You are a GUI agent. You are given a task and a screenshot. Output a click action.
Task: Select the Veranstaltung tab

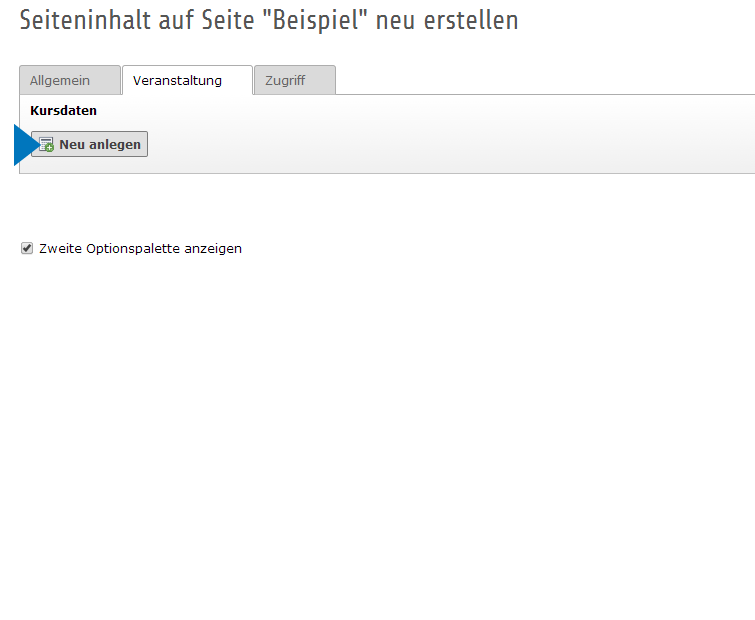tap(177, 81)
